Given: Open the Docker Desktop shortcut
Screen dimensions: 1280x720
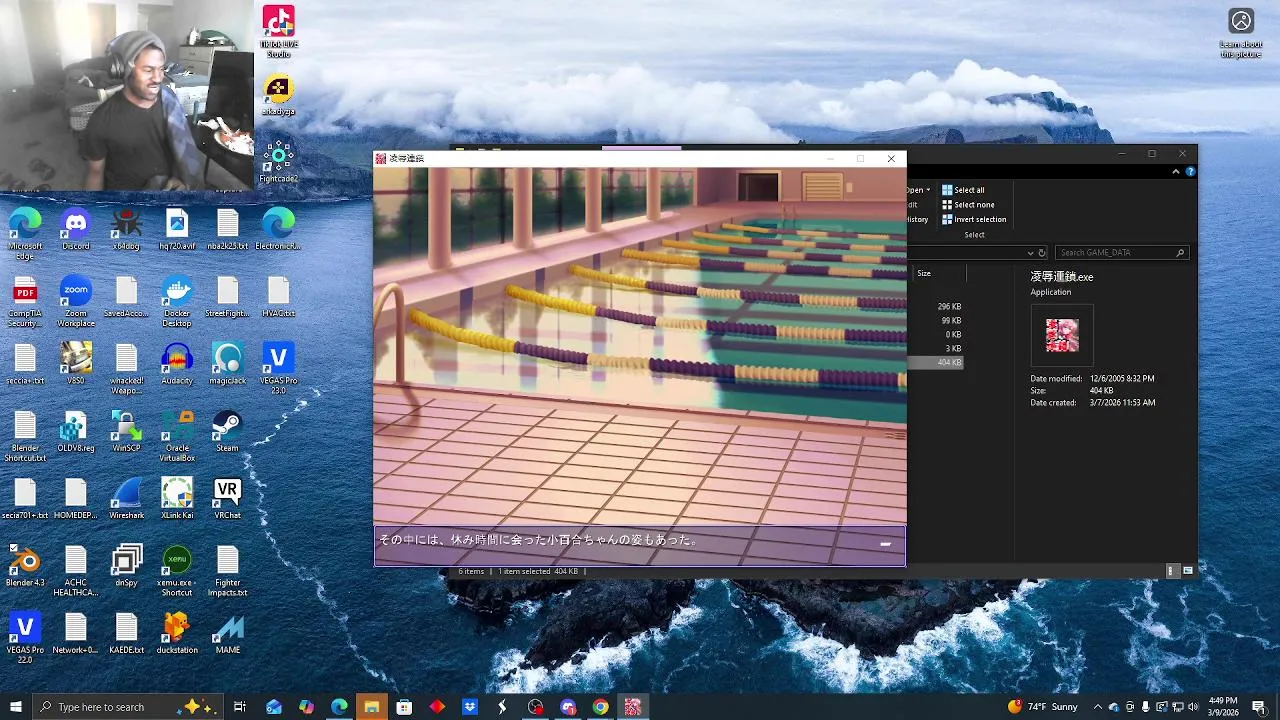Looking at the screenshot, I should tap(177, 302).
